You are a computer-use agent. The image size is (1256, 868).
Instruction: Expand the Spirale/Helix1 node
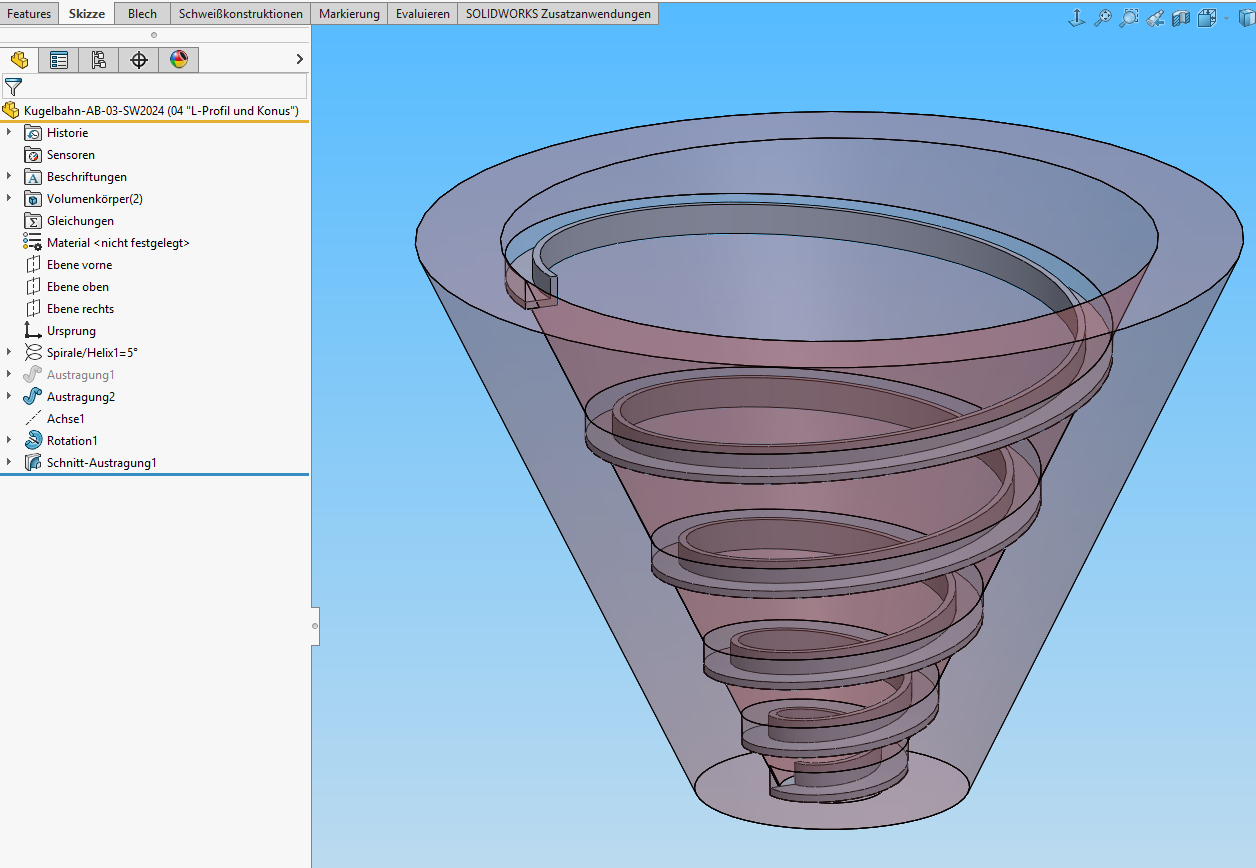coord(9,353)
